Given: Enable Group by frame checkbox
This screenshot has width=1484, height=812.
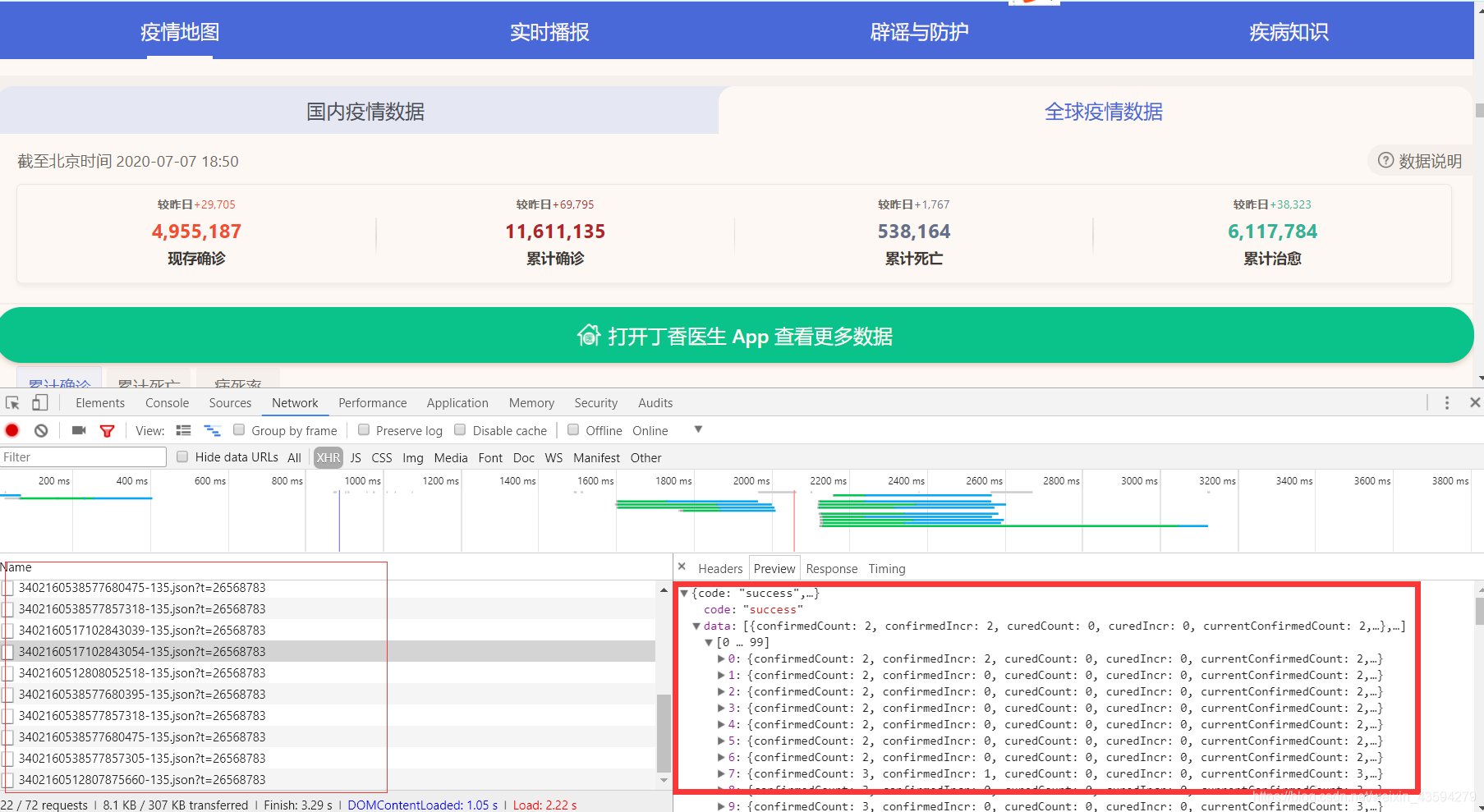Looking at the screenshot, I should click(x=239, y=429).
